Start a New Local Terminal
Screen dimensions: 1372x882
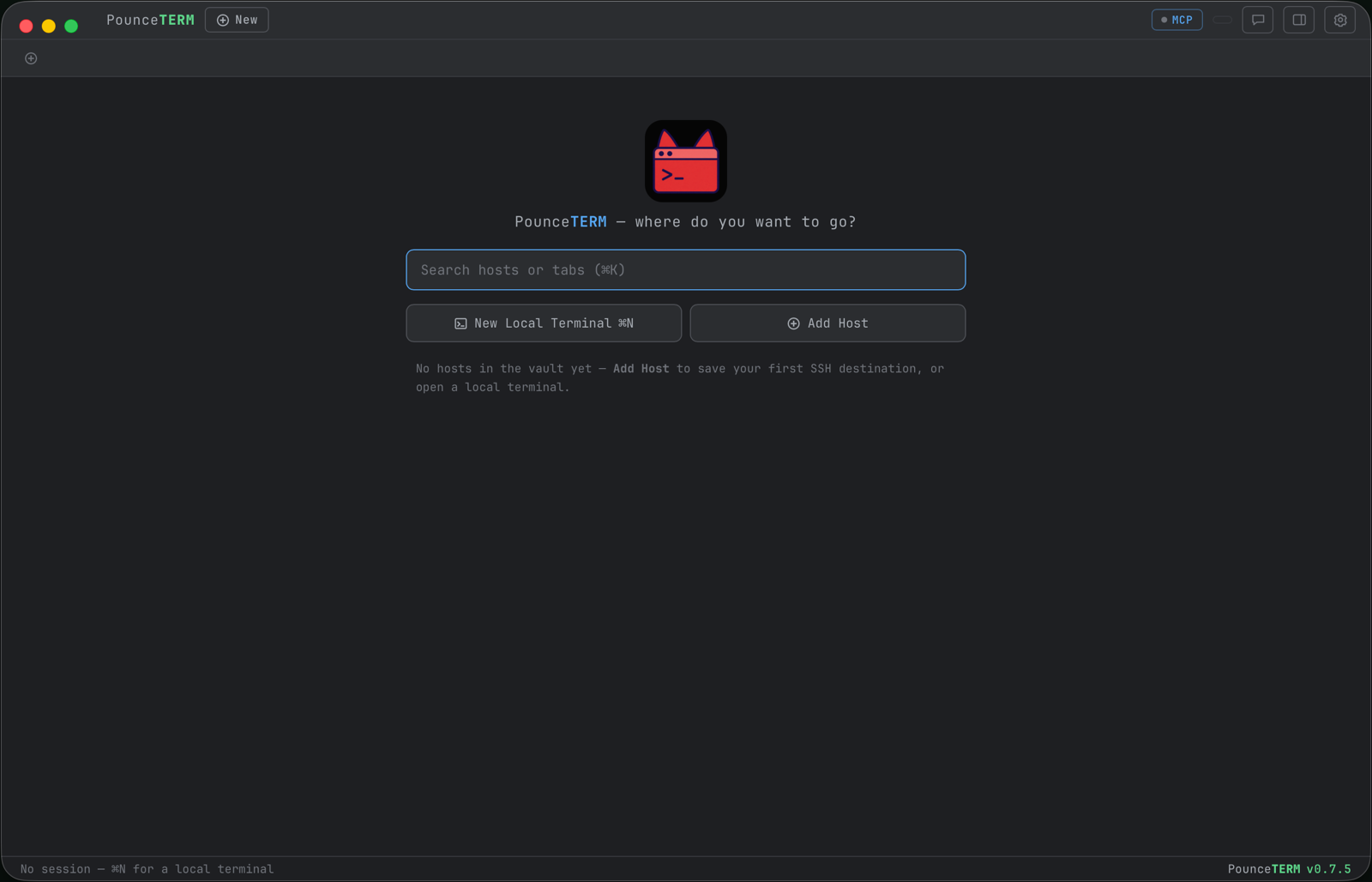click(x=544, y=323)
